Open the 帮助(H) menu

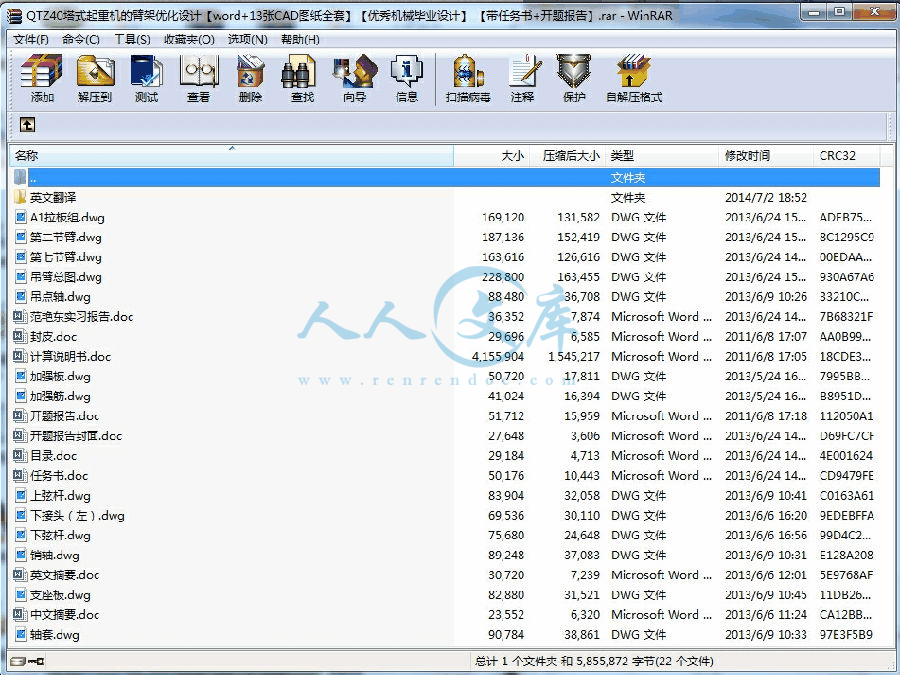(x=300, y=39)
